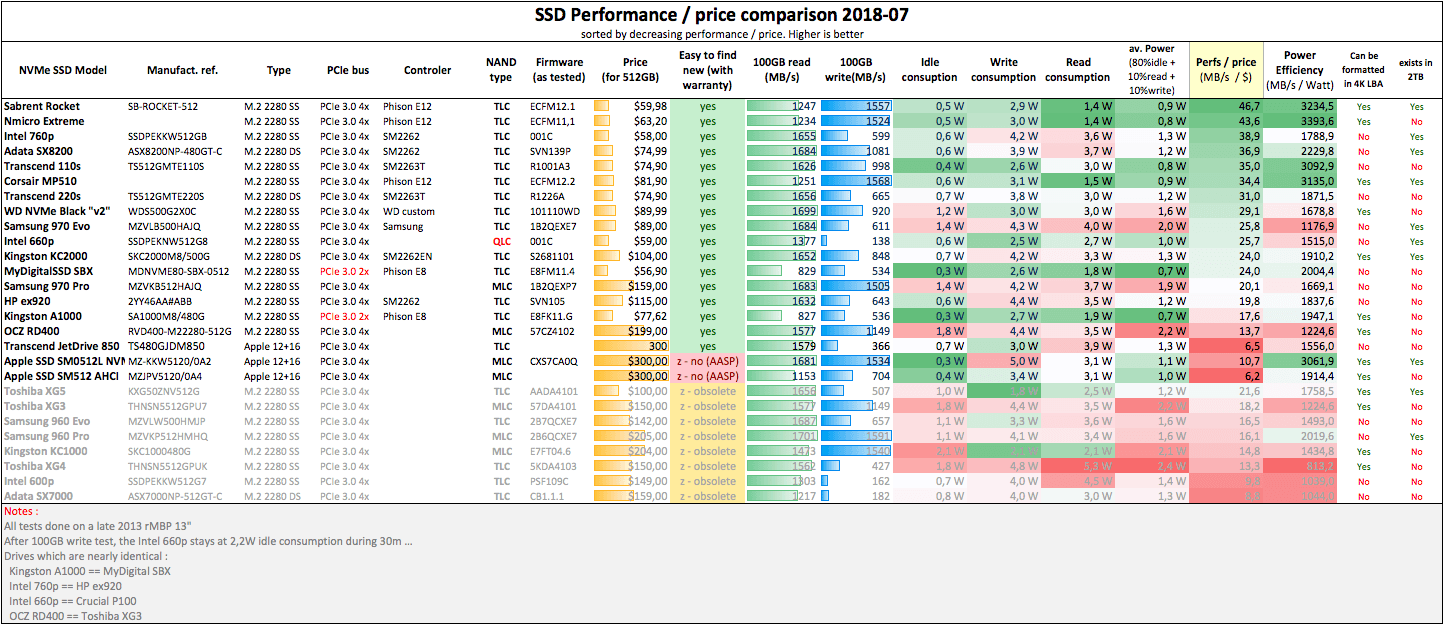This screenshot has width=1444, height=625.
Task: Click the "Controler" column header
Action: (x=427, y=70)
